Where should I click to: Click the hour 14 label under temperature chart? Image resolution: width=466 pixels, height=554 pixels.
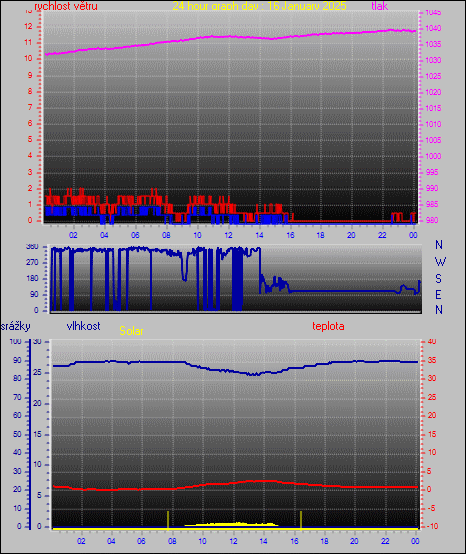[x=263, y=541]
